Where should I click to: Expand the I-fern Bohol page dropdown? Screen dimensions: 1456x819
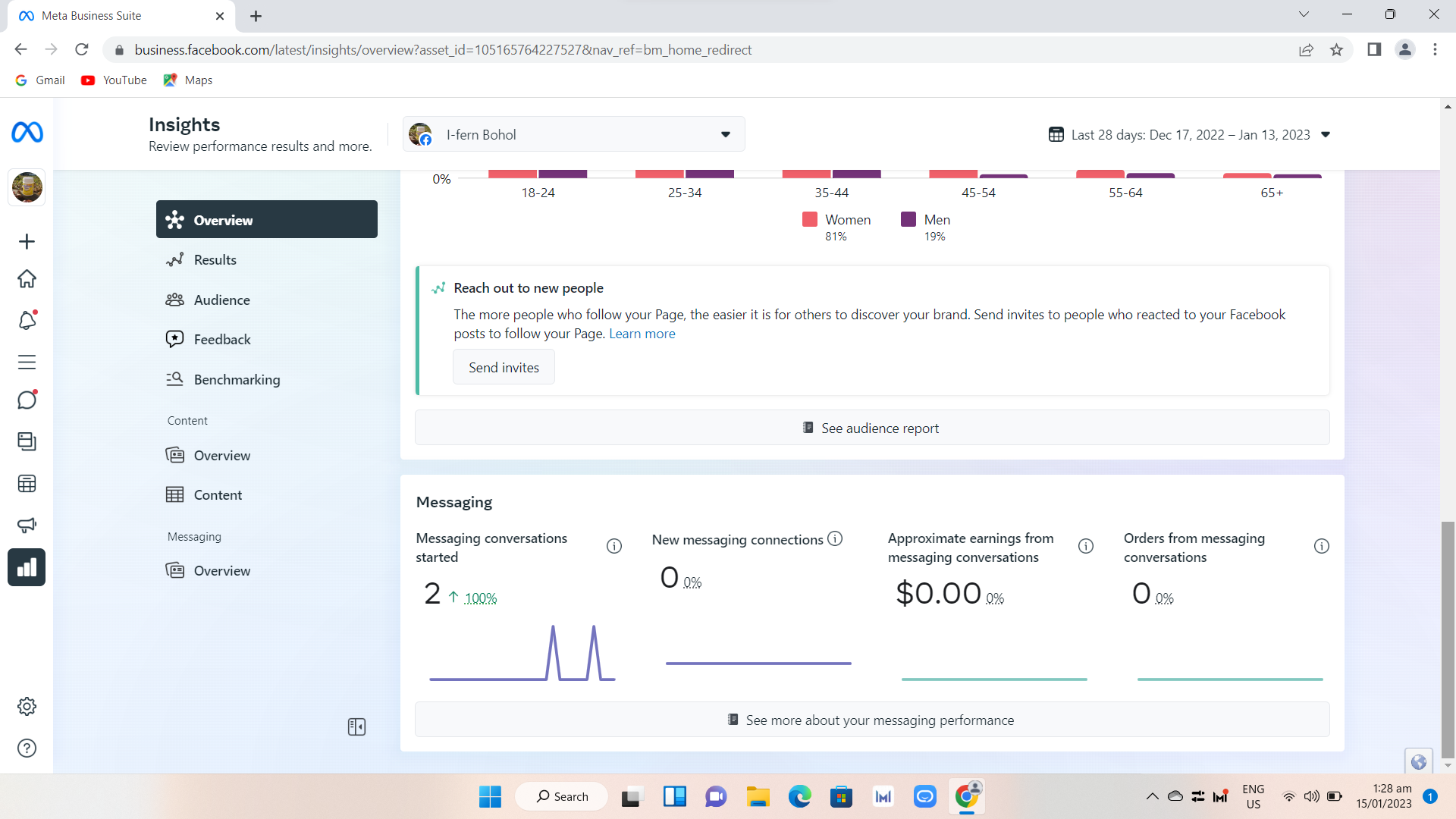click(x=574, y=134)
